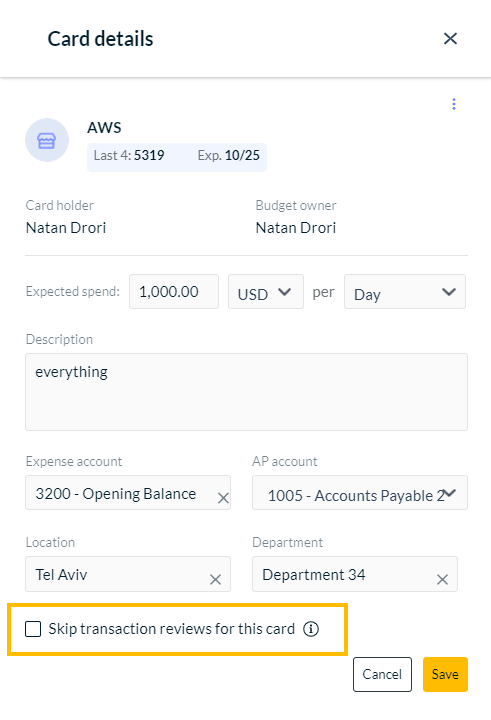491x720 pixels.
Task: Click the info icon beside skip transaction reviews
Action: [x=311, y=629]
